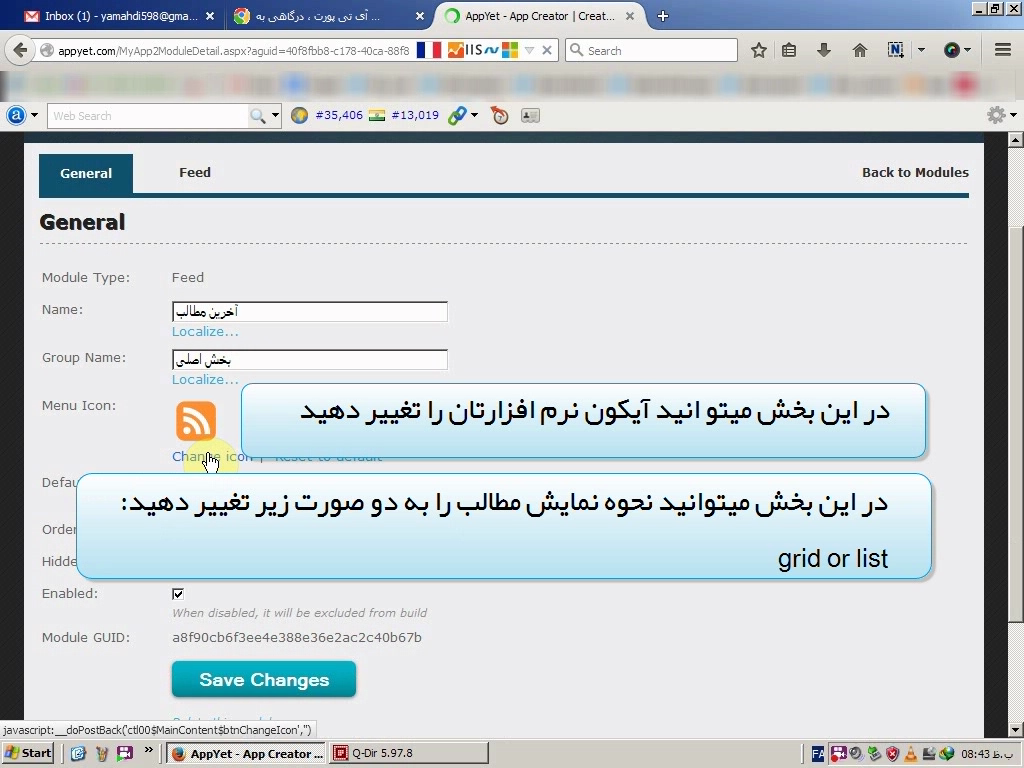
Task: Open the Firefox hamburger menu
Action: [1003, 50]
